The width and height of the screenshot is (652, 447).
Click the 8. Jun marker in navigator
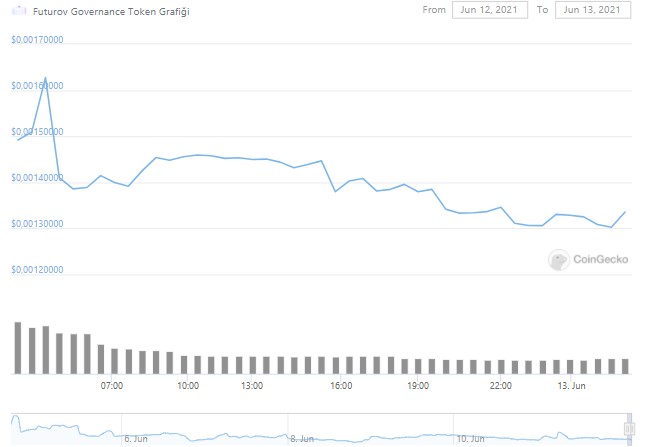302,439
